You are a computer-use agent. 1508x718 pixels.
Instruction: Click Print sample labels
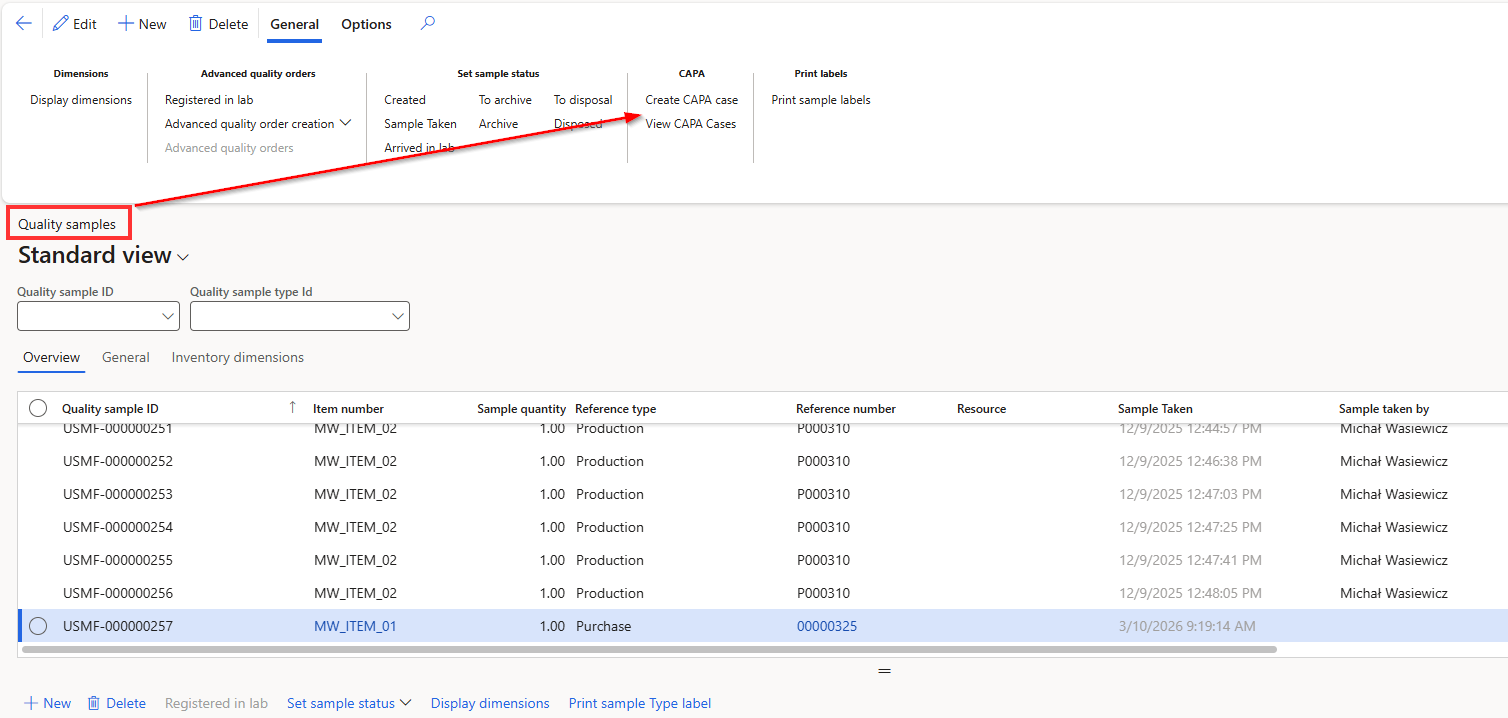(821, 100)
